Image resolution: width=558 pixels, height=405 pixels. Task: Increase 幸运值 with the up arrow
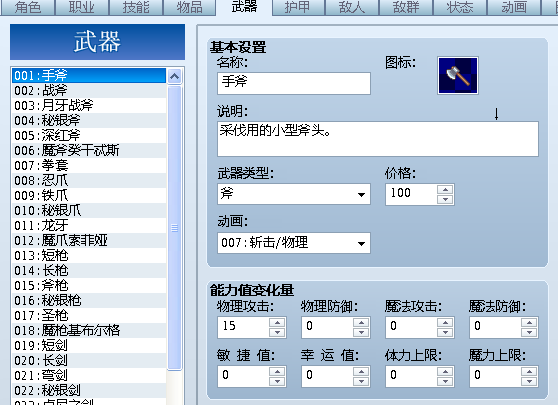tap(361, 372)
